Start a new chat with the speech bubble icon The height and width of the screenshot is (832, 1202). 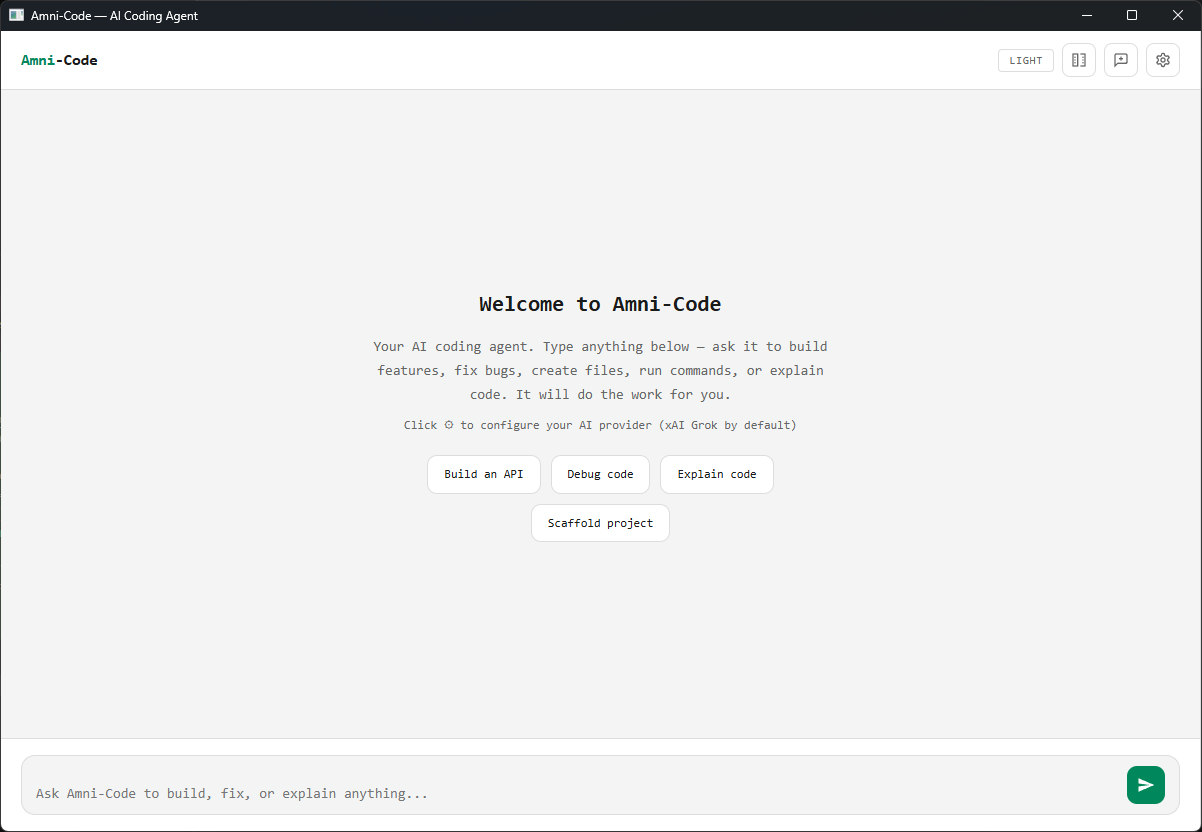[1120, 60]
